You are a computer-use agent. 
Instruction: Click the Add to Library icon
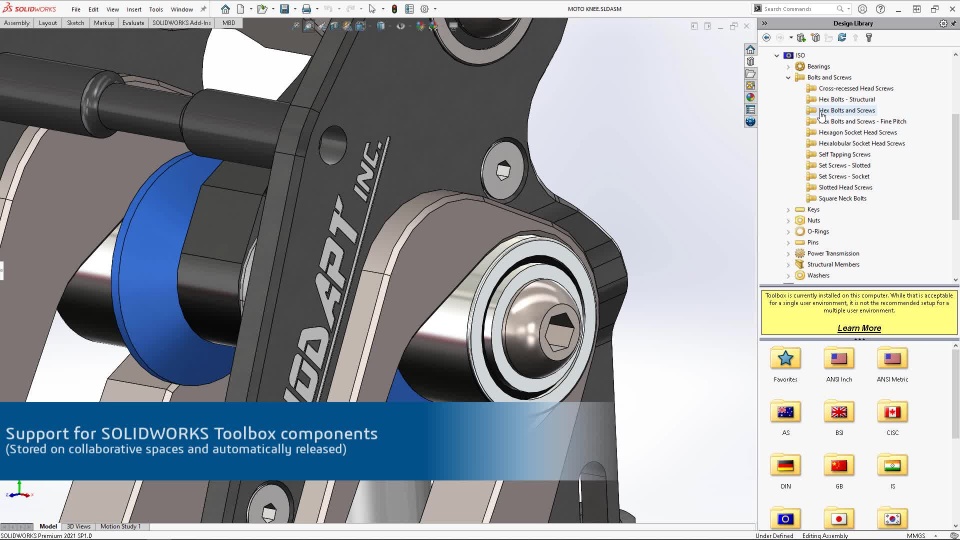[801, 38]
